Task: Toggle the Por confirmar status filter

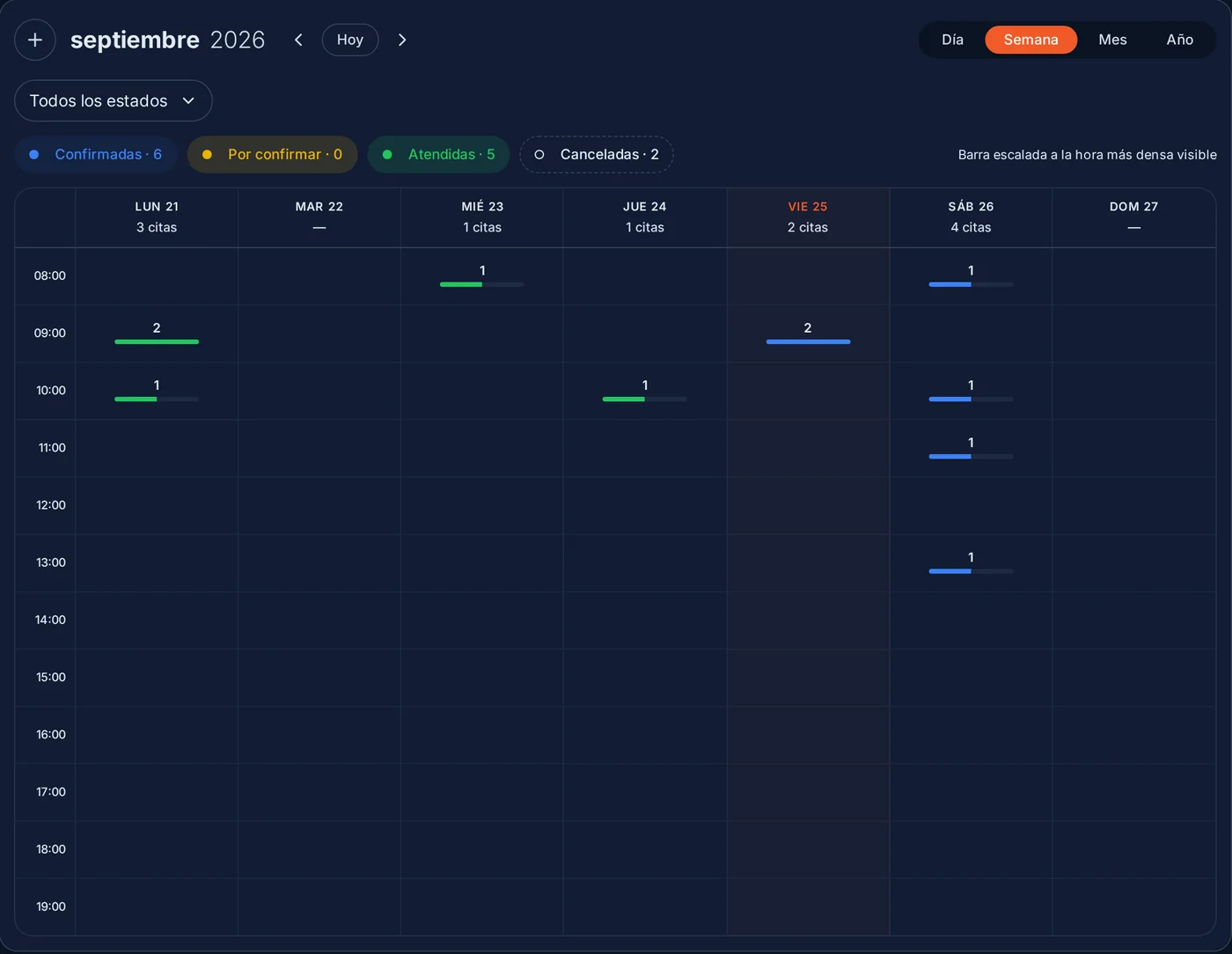Action: [273, 154]
